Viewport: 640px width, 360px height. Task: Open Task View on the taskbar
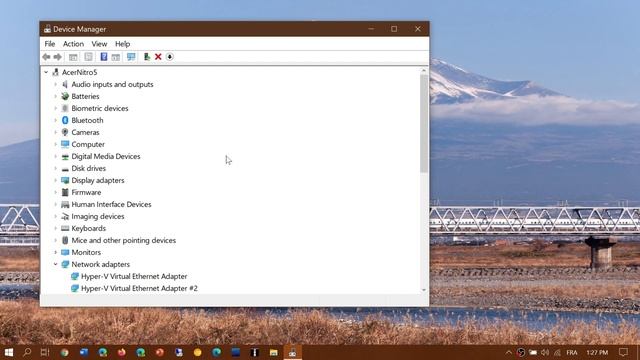[x=45, y=352]
